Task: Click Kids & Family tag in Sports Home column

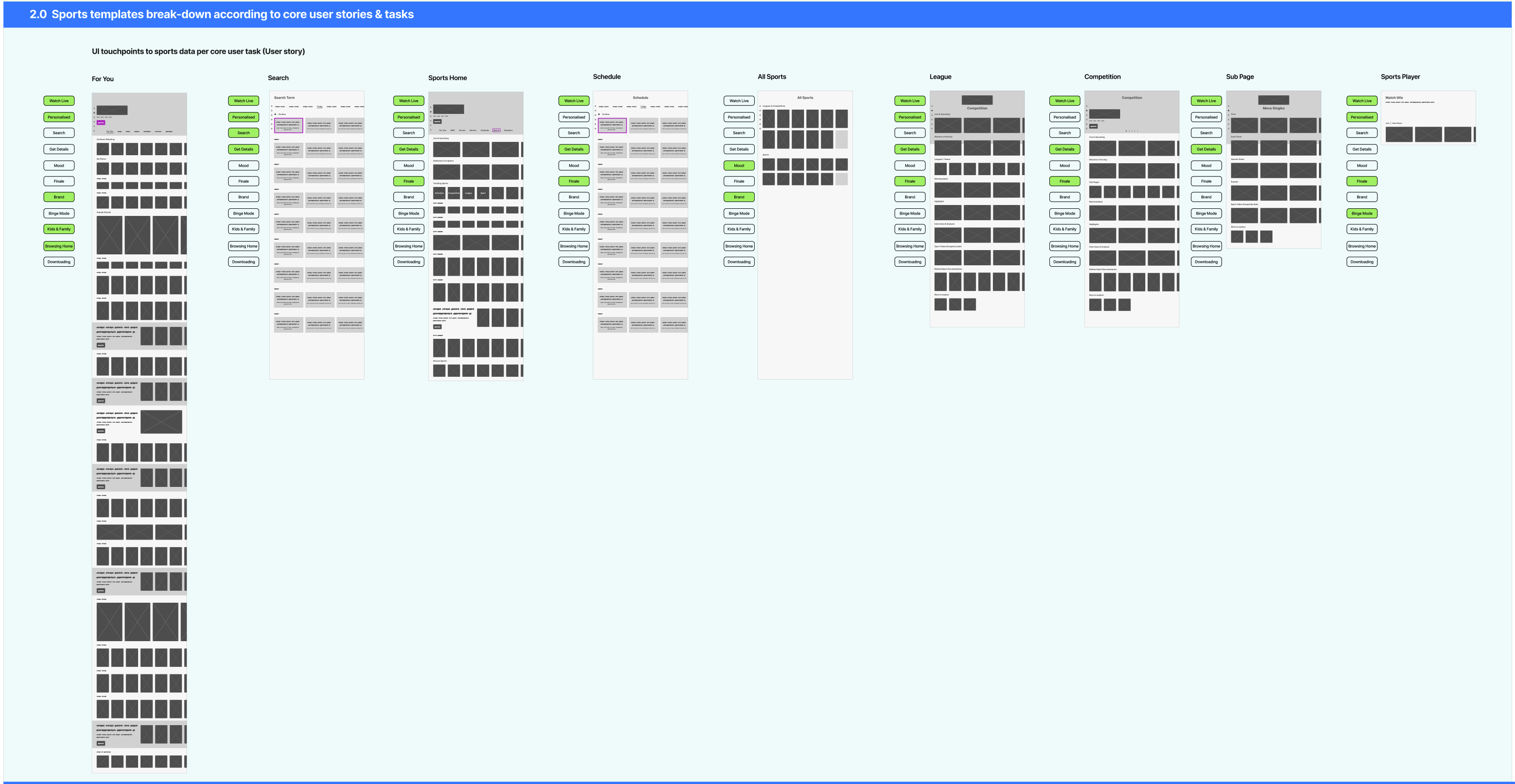Action: point(409,229)
